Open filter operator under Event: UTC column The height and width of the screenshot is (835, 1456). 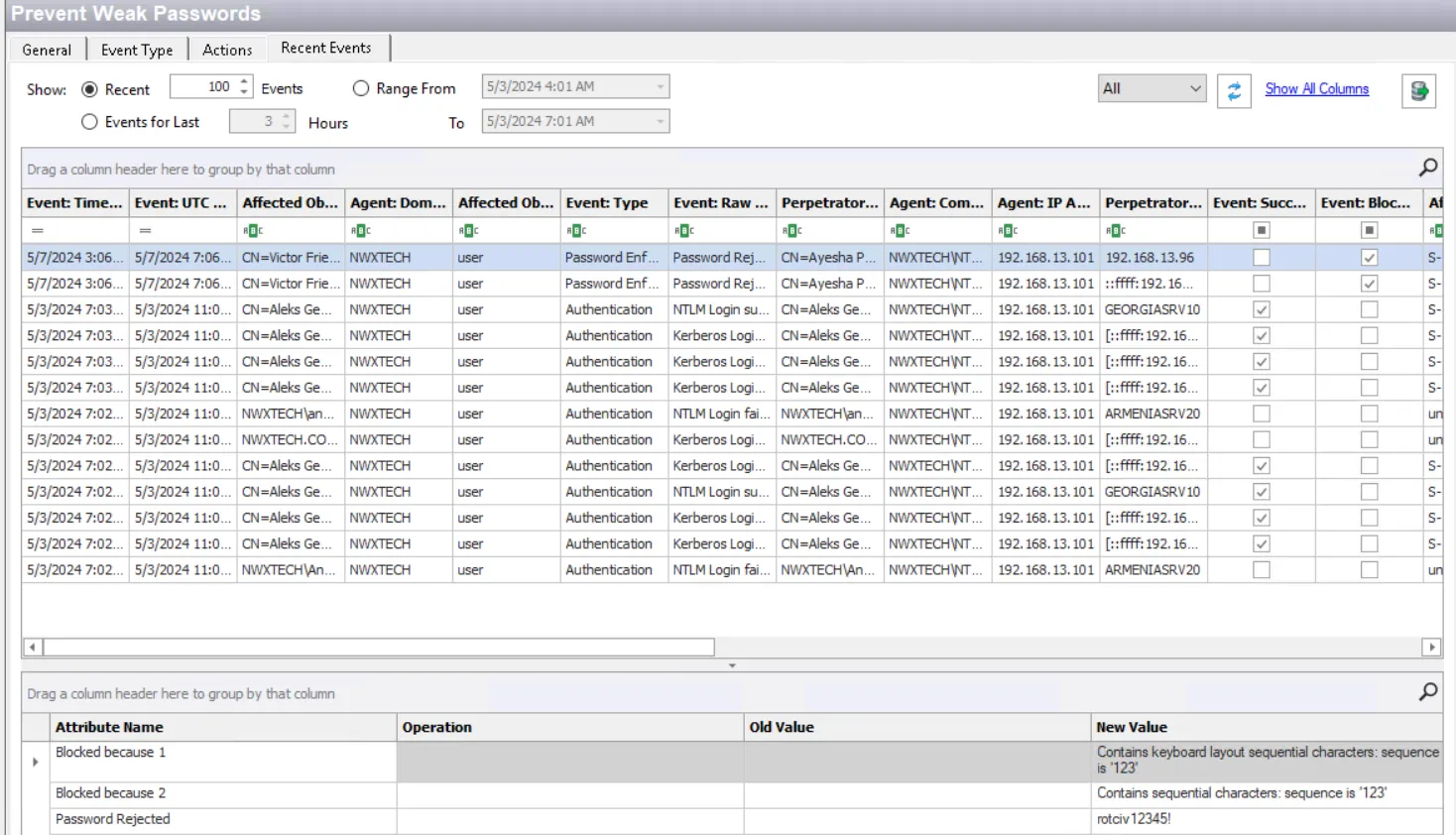coord(145,230)
